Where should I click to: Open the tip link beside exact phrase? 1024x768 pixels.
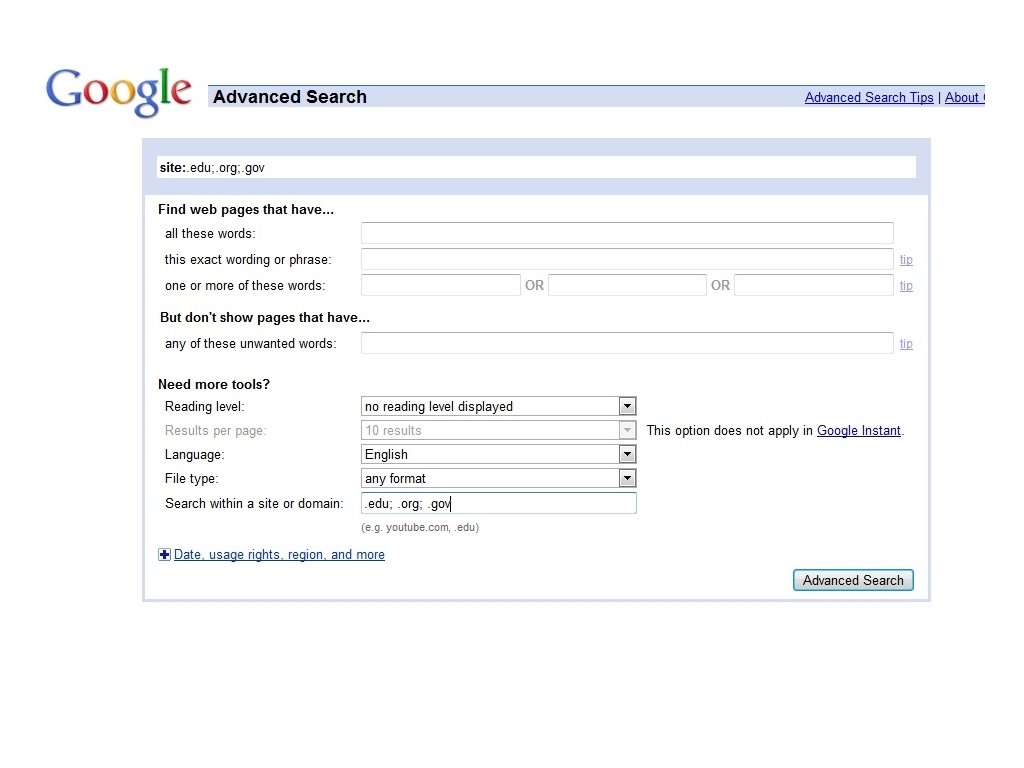click(x=906, y=260)
